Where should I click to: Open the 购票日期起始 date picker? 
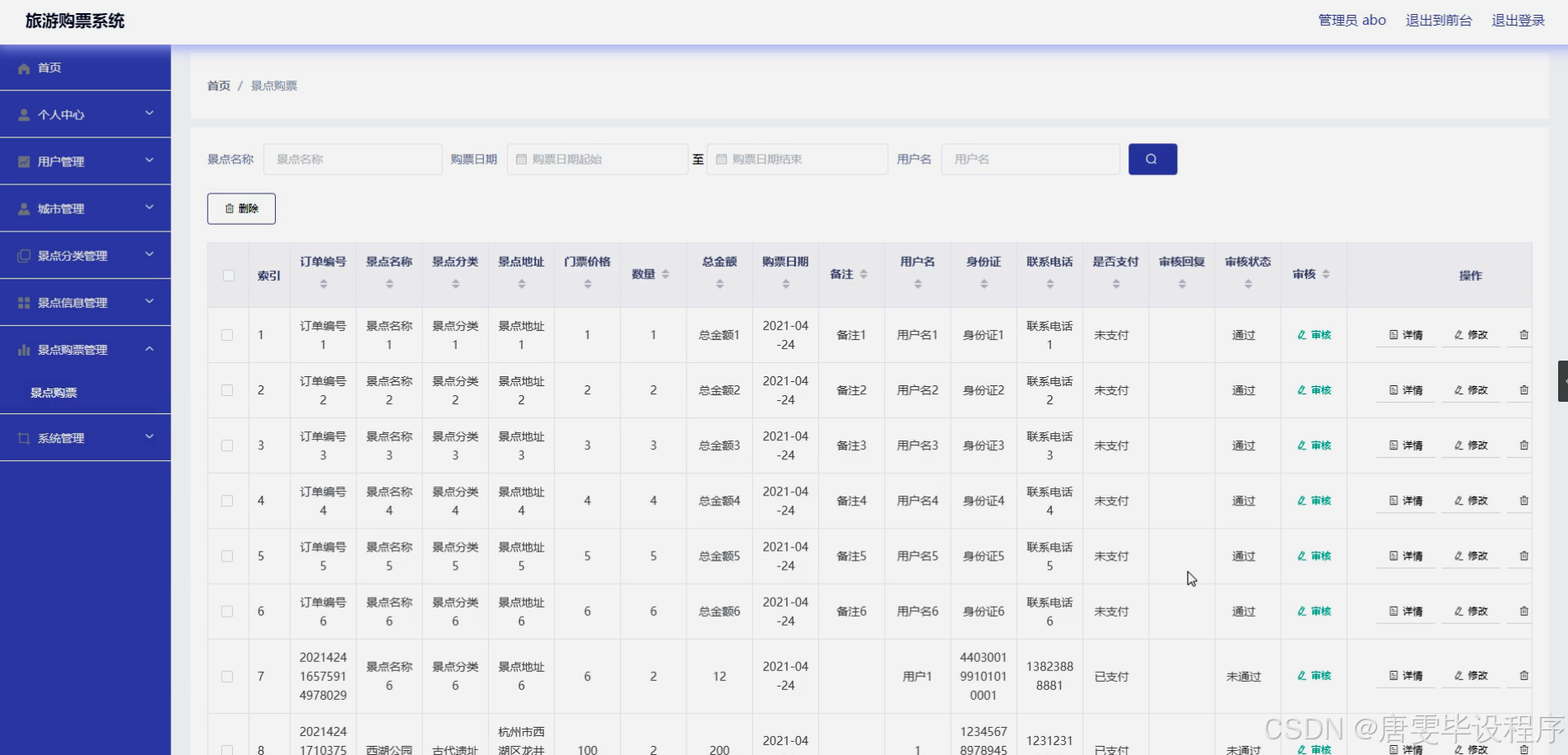pyautogui.click(x=598, y=159)
